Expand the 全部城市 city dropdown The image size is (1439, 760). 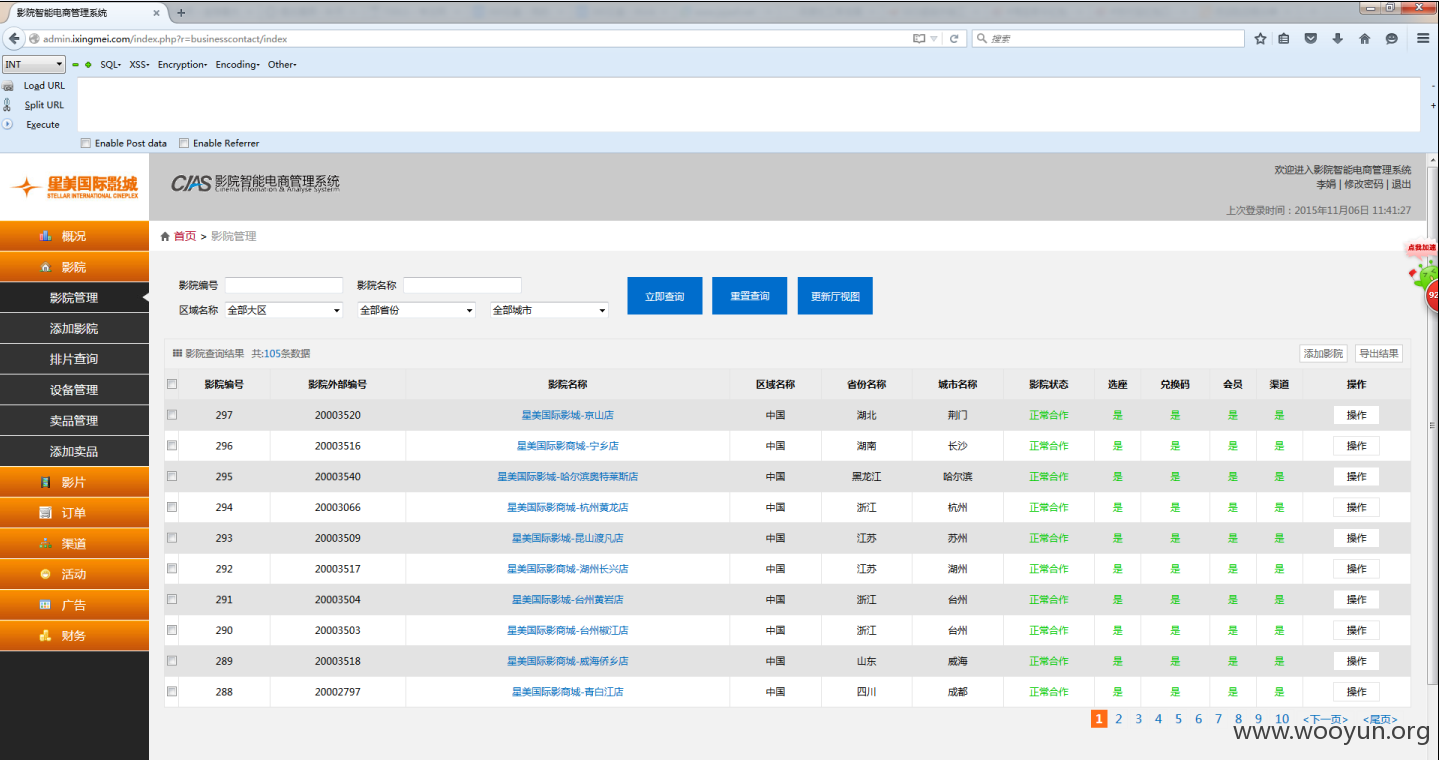click(549, 310)
